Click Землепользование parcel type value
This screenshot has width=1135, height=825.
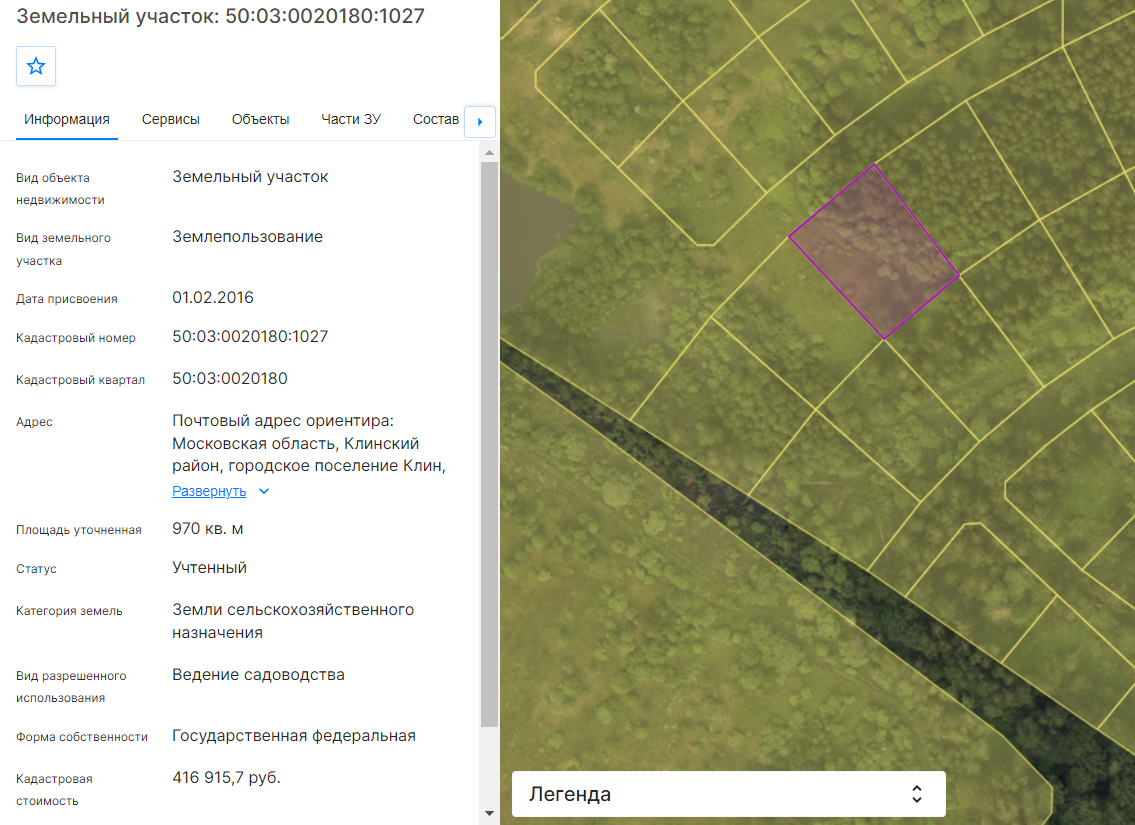tap(248, 237)
